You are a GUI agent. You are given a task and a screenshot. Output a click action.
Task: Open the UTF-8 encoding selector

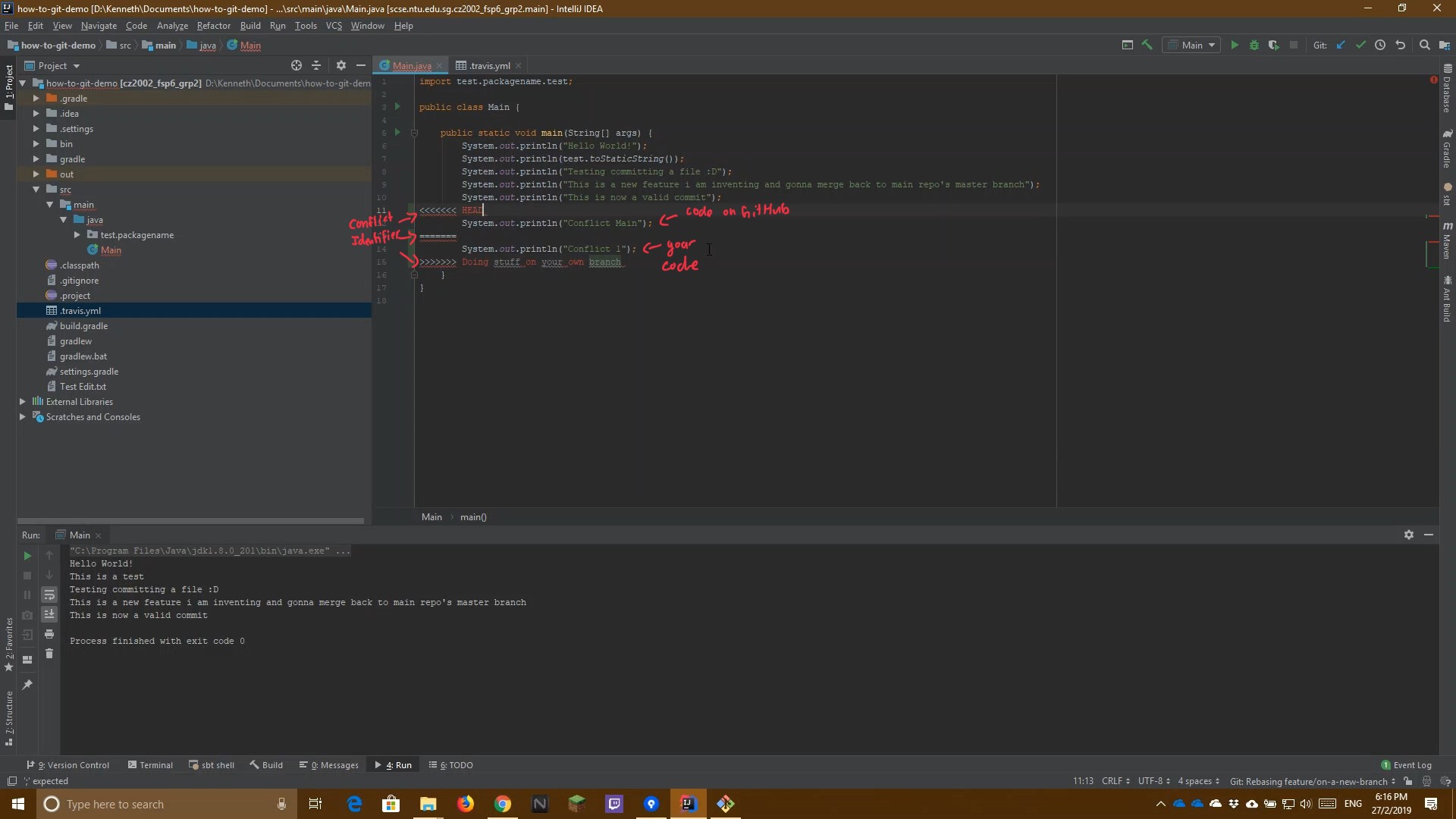(x=1153, y=781)
